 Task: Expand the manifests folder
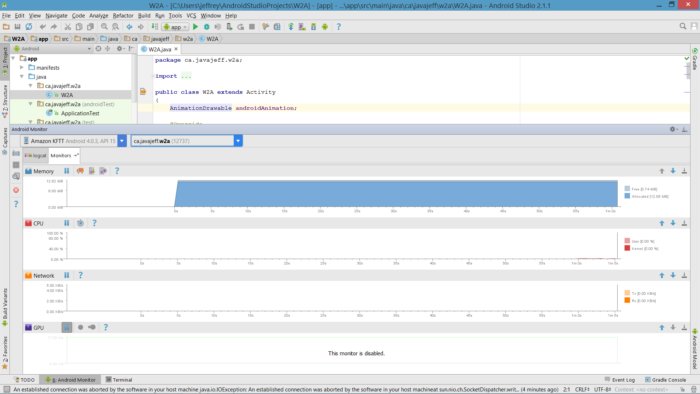pyautogui.click(x=22, y=68)
